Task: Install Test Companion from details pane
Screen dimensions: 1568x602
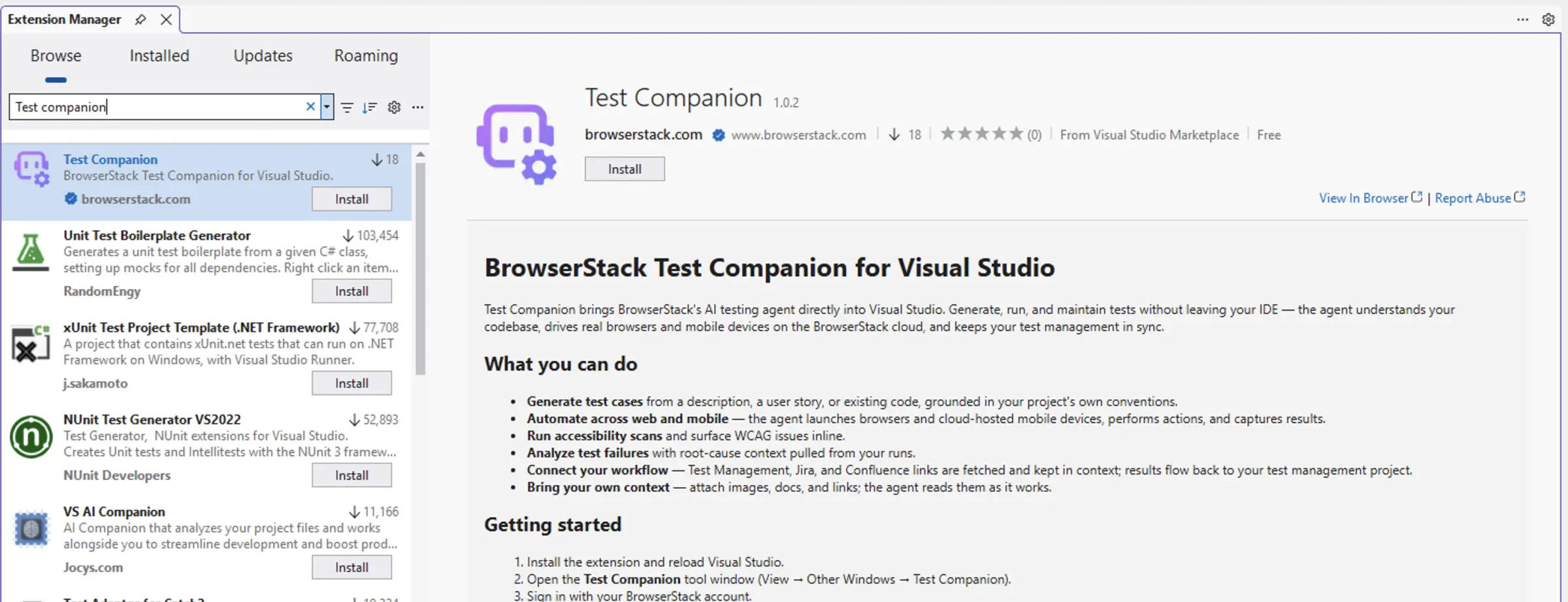Action: (625, 169)
